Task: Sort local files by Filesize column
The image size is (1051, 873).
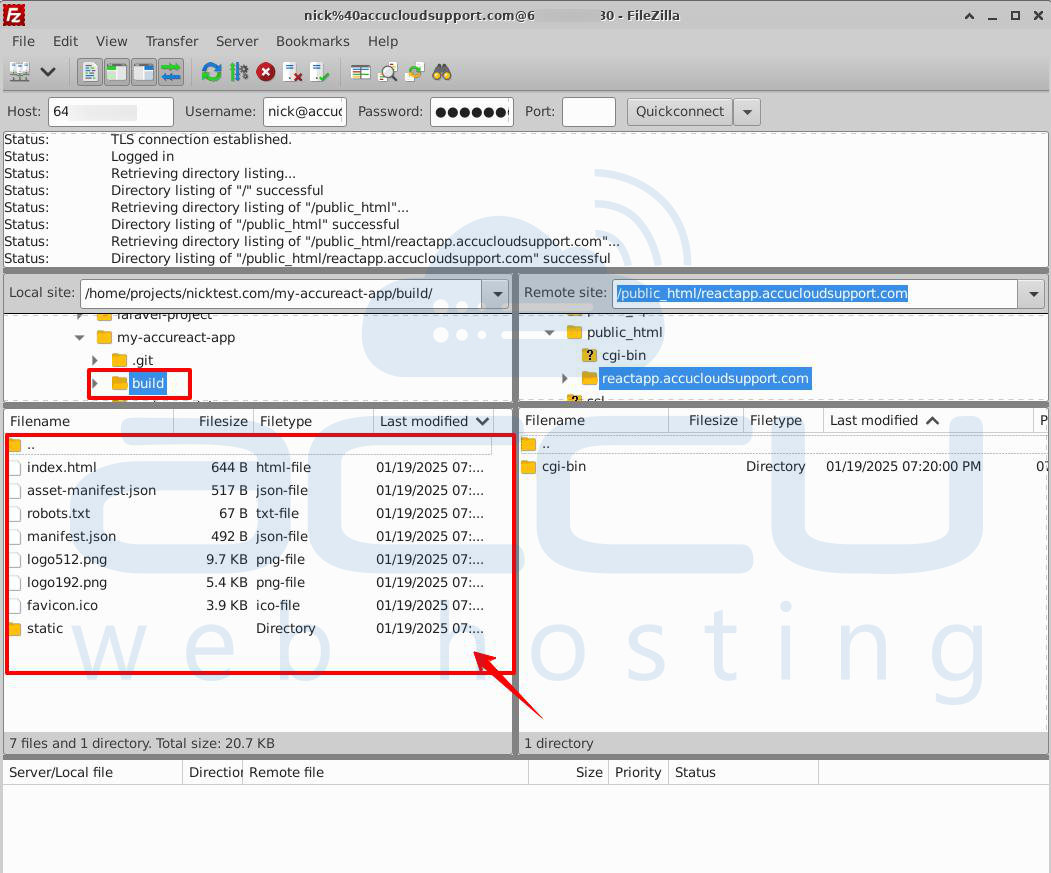Action: 214,421
